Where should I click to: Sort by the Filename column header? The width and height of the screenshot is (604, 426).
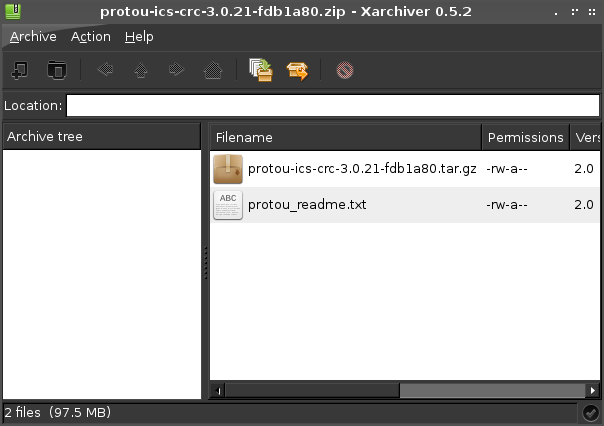[x=346, y=137]
